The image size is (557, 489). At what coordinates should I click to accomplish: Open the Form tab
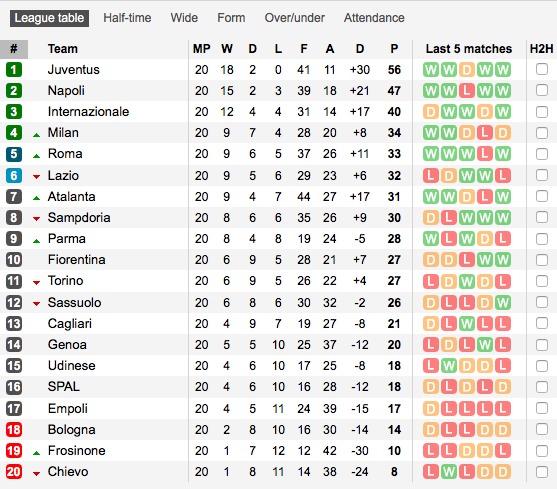[x=231, y=18]
